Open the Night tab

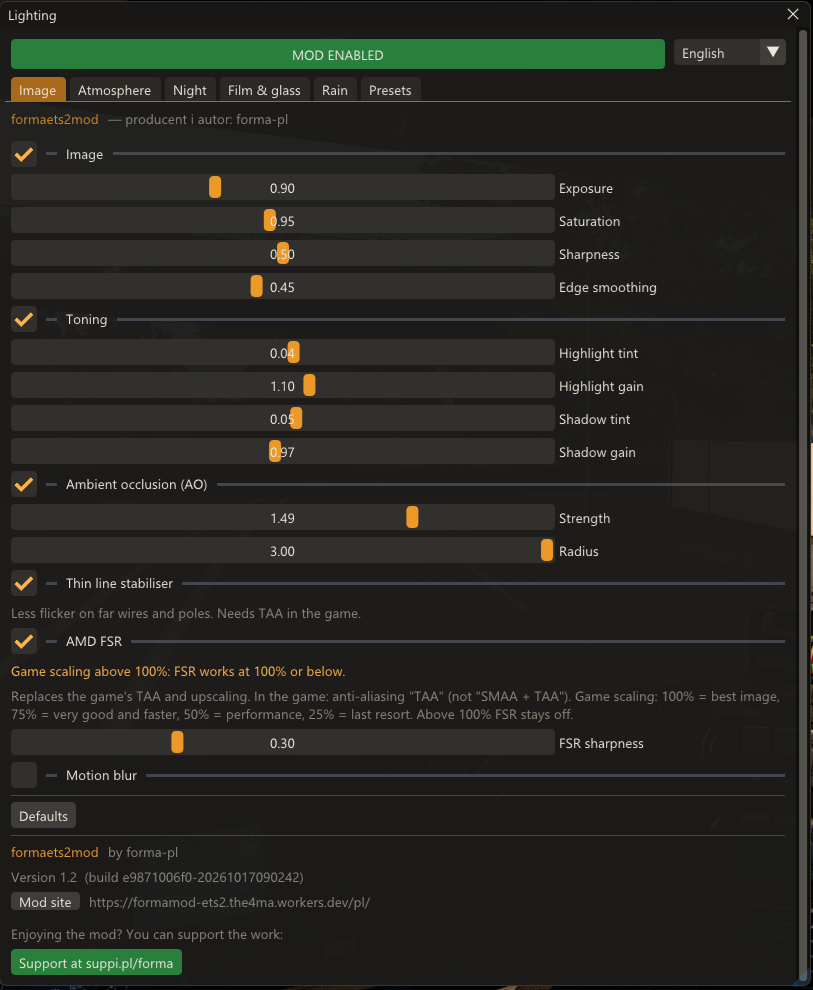click(x=190, y=90)
